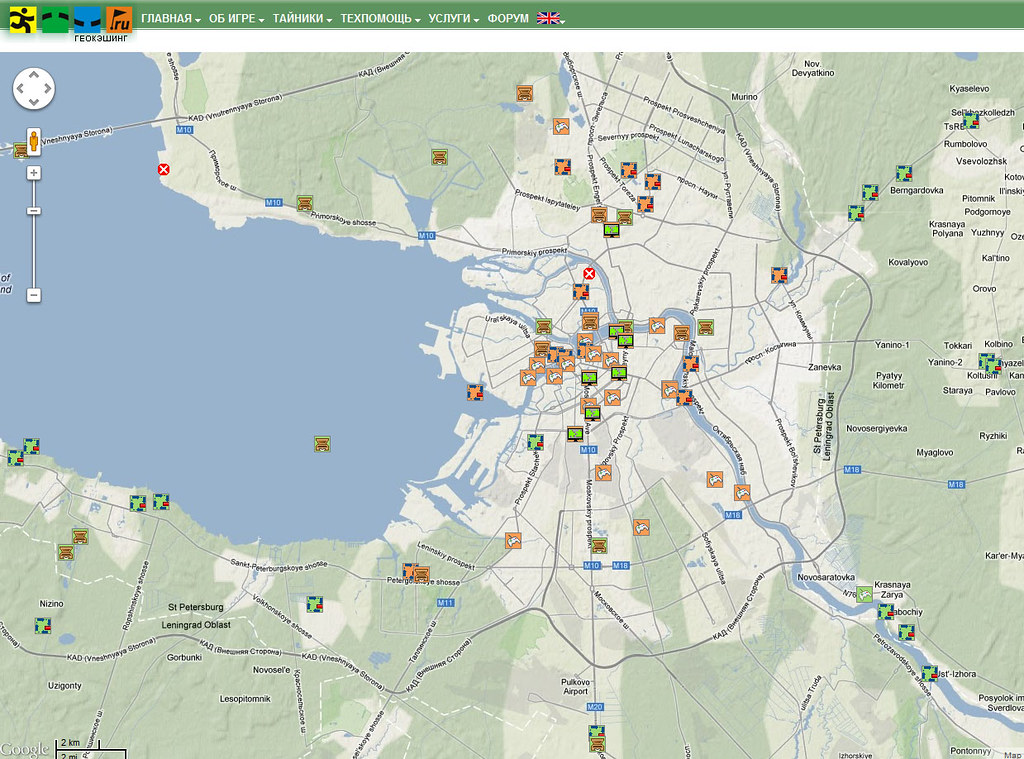The height and width of the screenshot is (759, 1024).
Task: Open the cache marker near Nizino
Action: coord(42,625)
